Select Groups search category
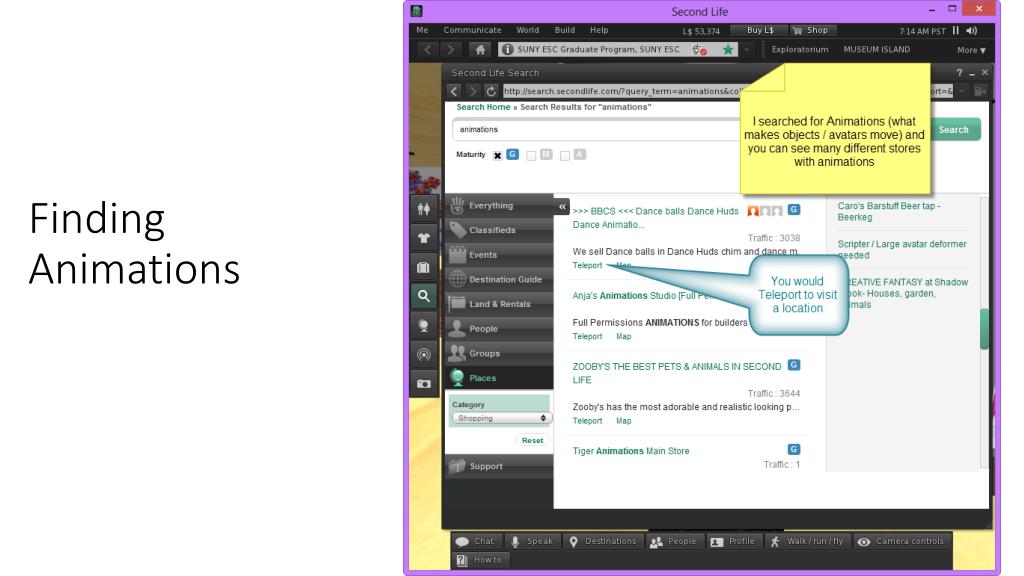The width and height of the screenshot is (1024, 576). coord(499,353)
